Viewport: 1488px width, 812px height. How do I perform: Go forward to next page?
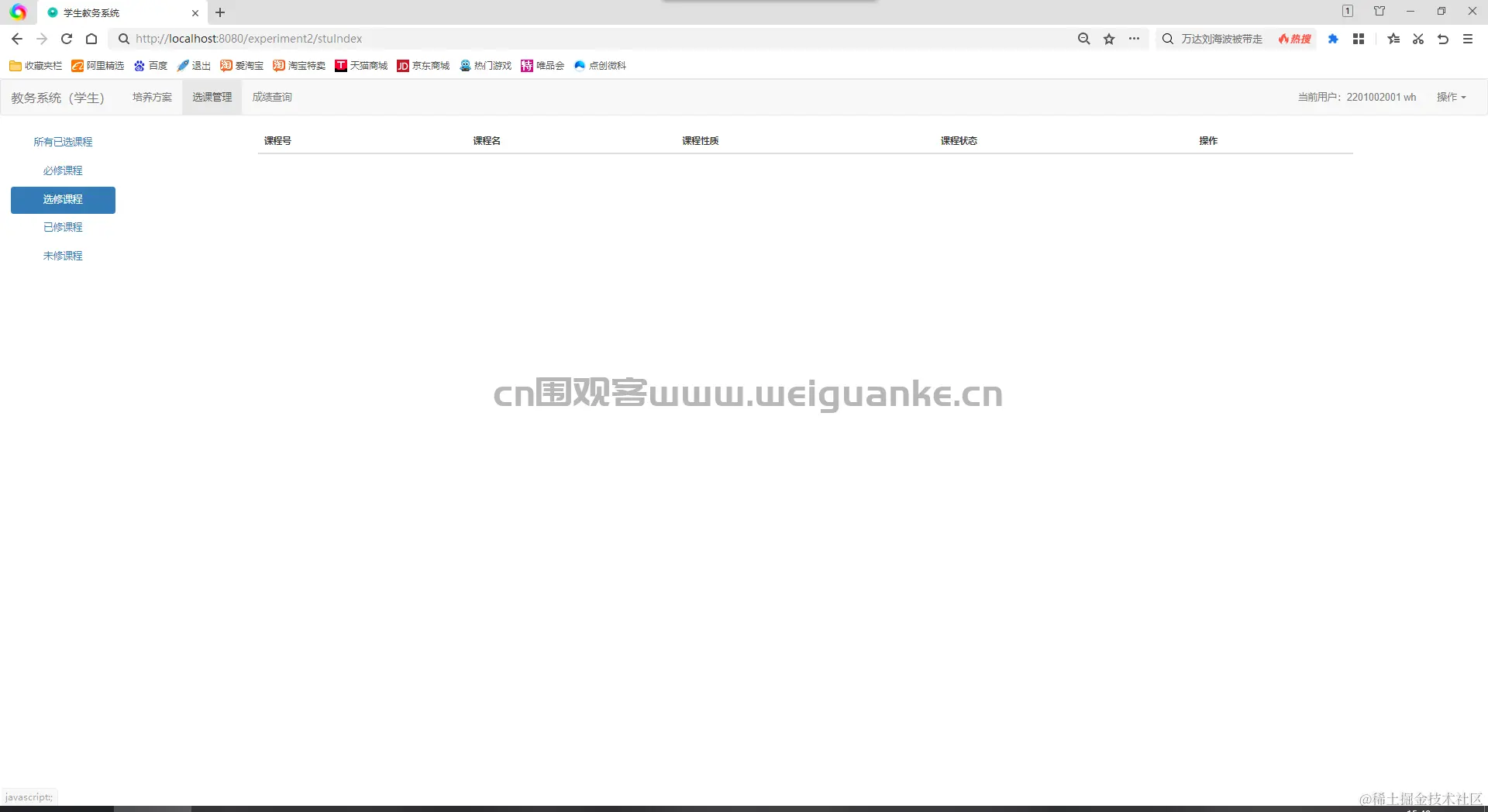[42, 39]
